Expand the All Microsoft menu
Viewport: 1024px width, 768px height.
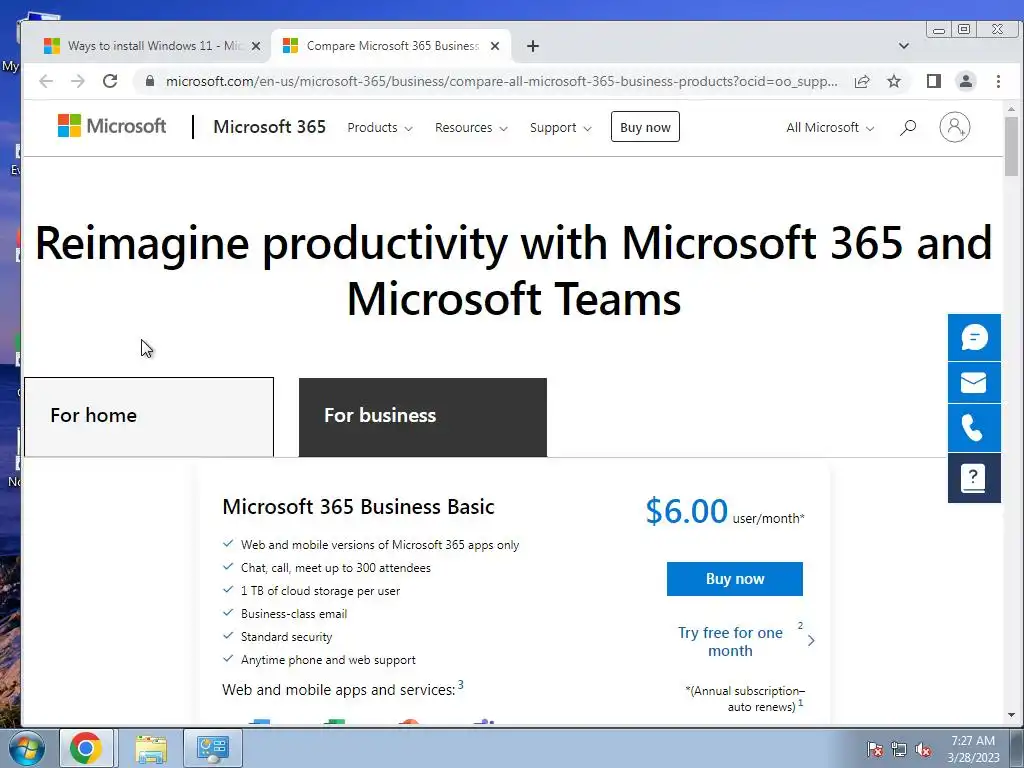(x=829, y=128)
